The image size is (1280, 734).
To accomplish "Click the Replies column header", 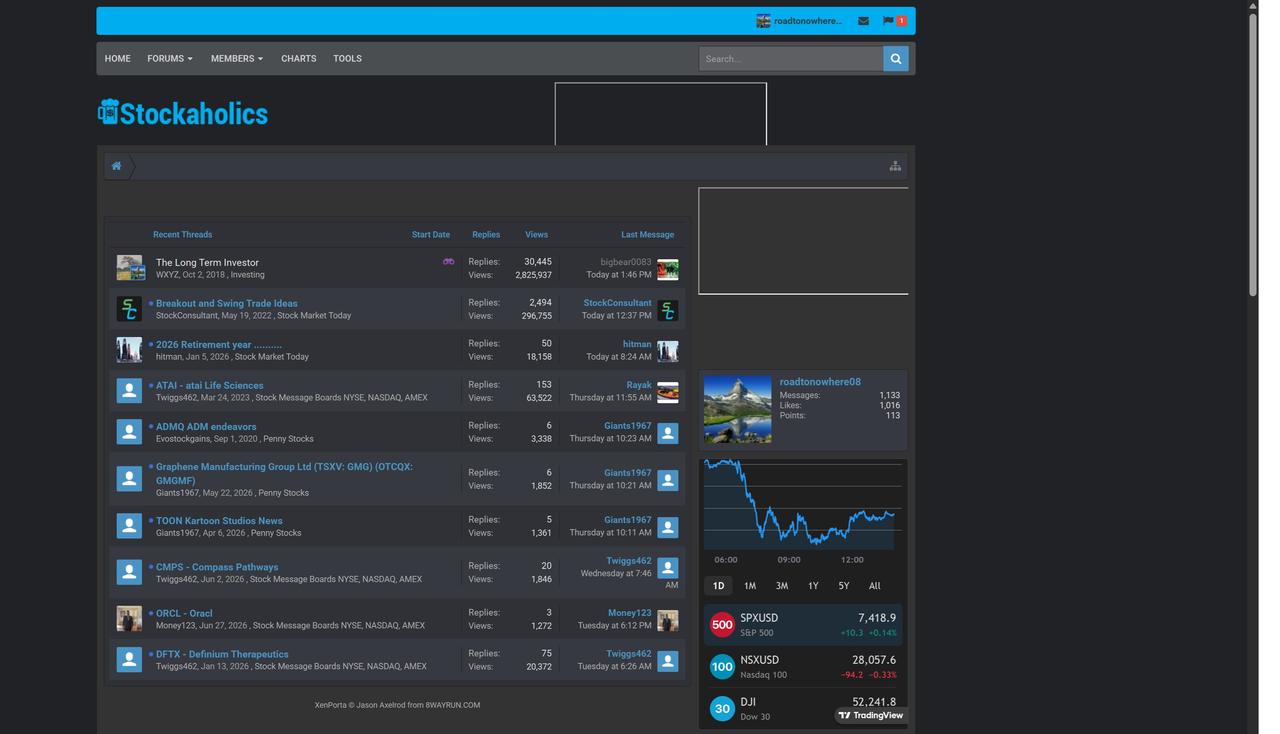I will pyautogui.click(x=486, y=235).
